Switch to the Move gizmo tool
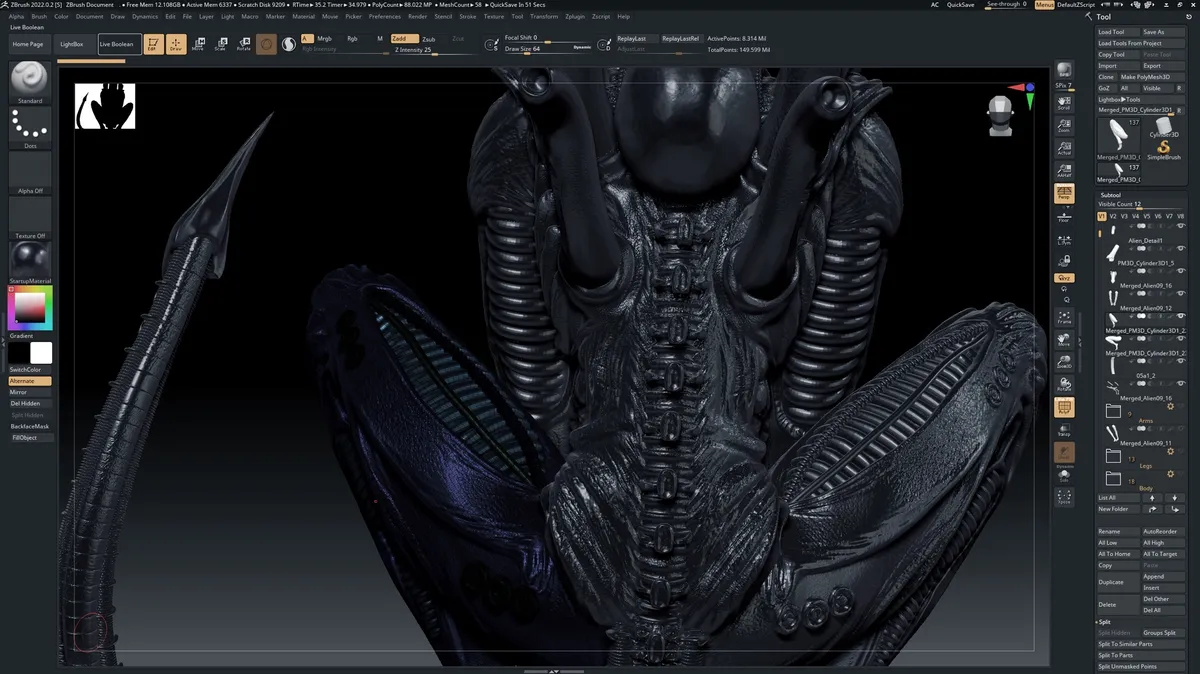Screen dimensions: 1200x674 198,44
